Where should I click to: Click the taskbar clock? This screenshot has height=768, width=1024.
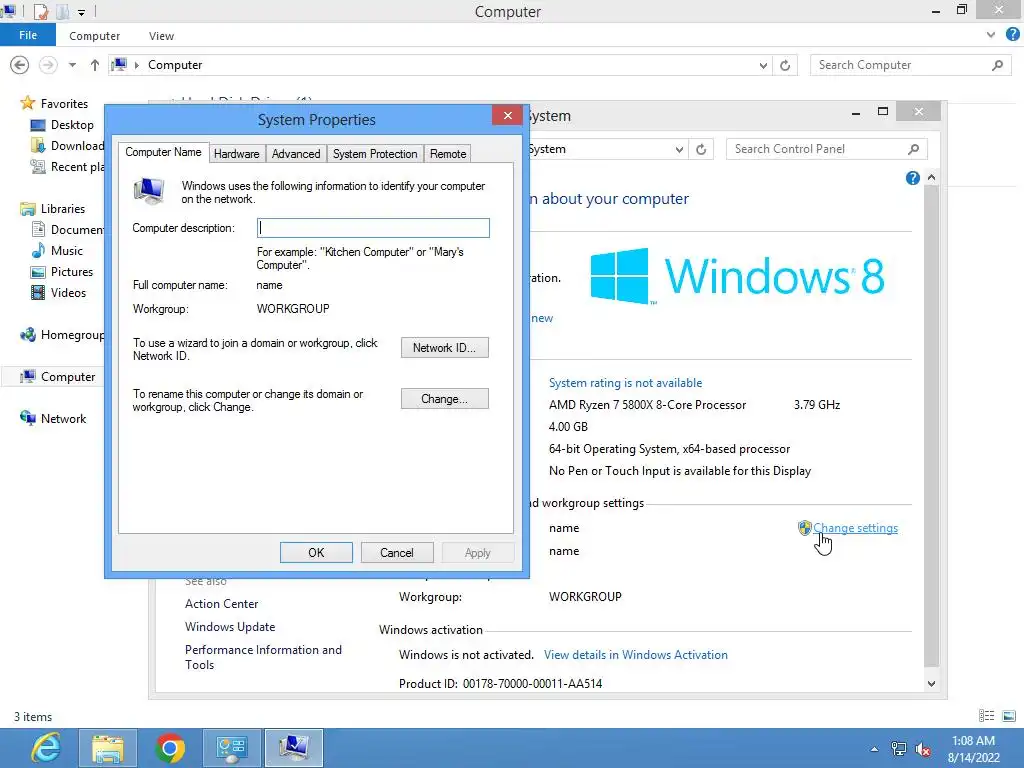tap(974, 749)
